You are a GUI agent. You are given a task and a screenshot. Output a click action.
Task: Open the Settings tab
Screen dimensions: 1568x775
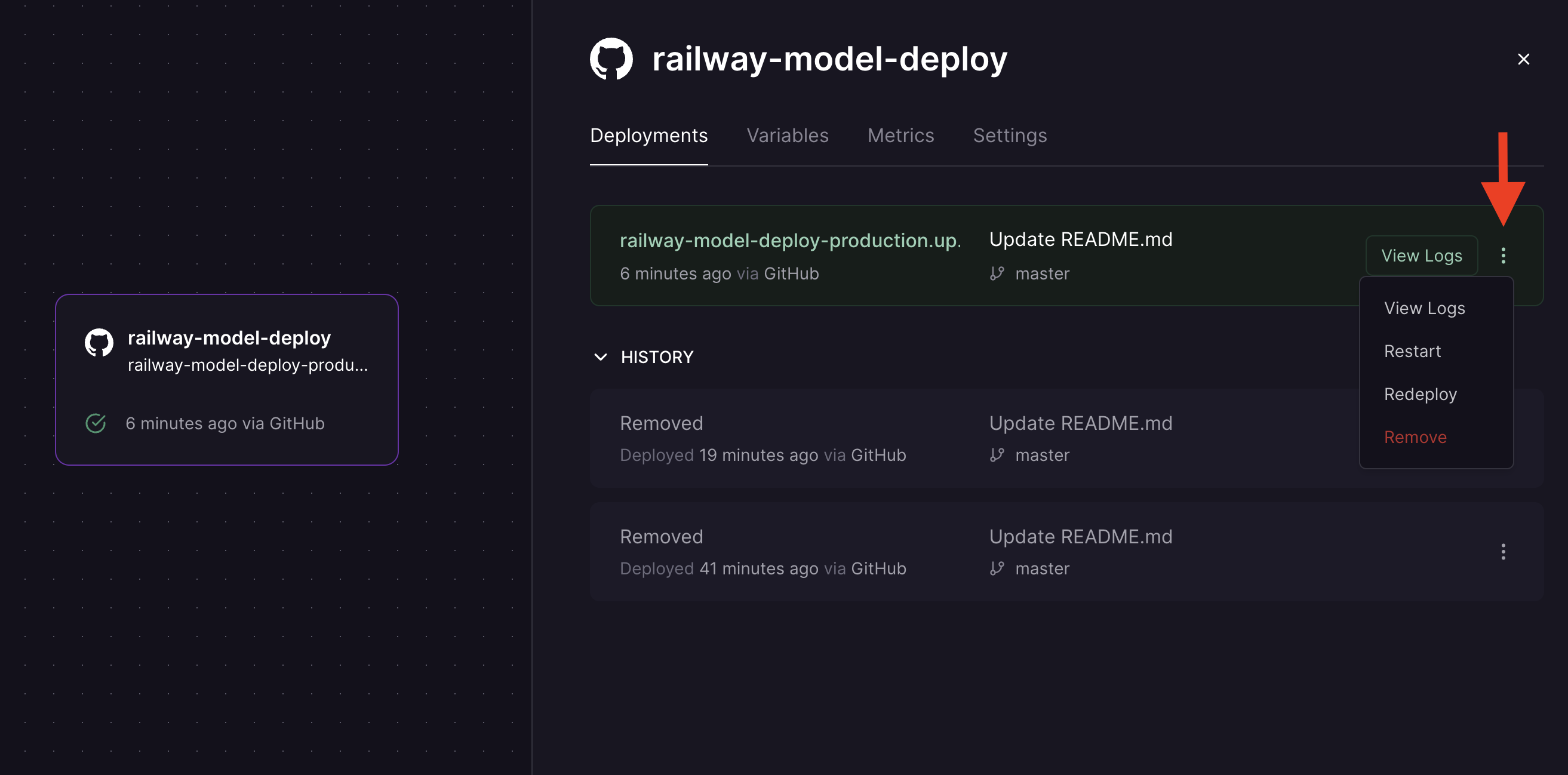1010,135
